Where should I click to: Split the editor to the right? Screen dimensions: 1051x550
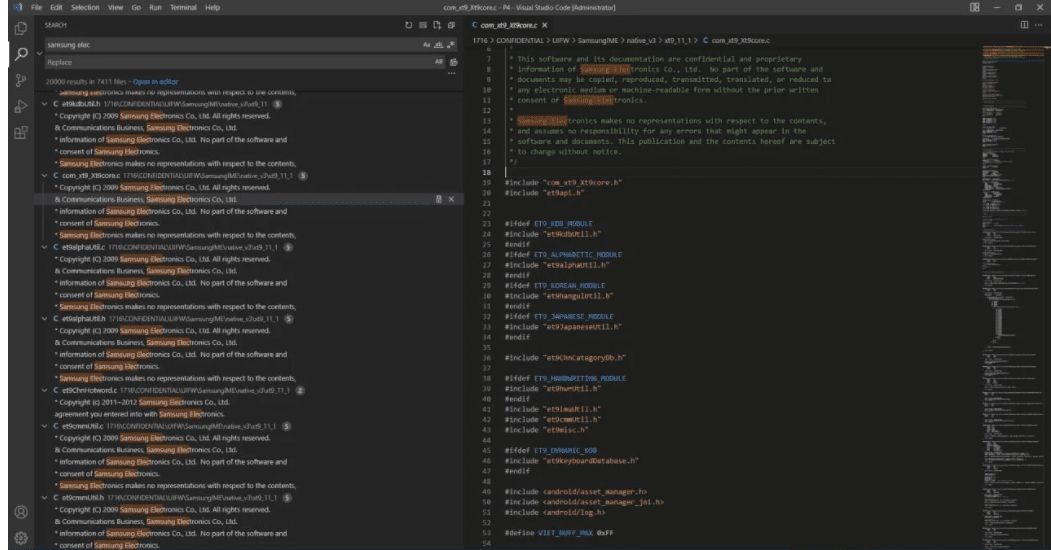(1024, 25)
